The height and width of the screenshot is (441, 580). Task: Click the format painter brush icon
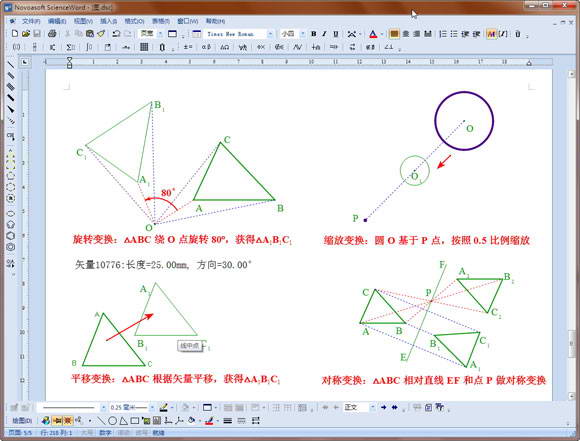point(101,34)
